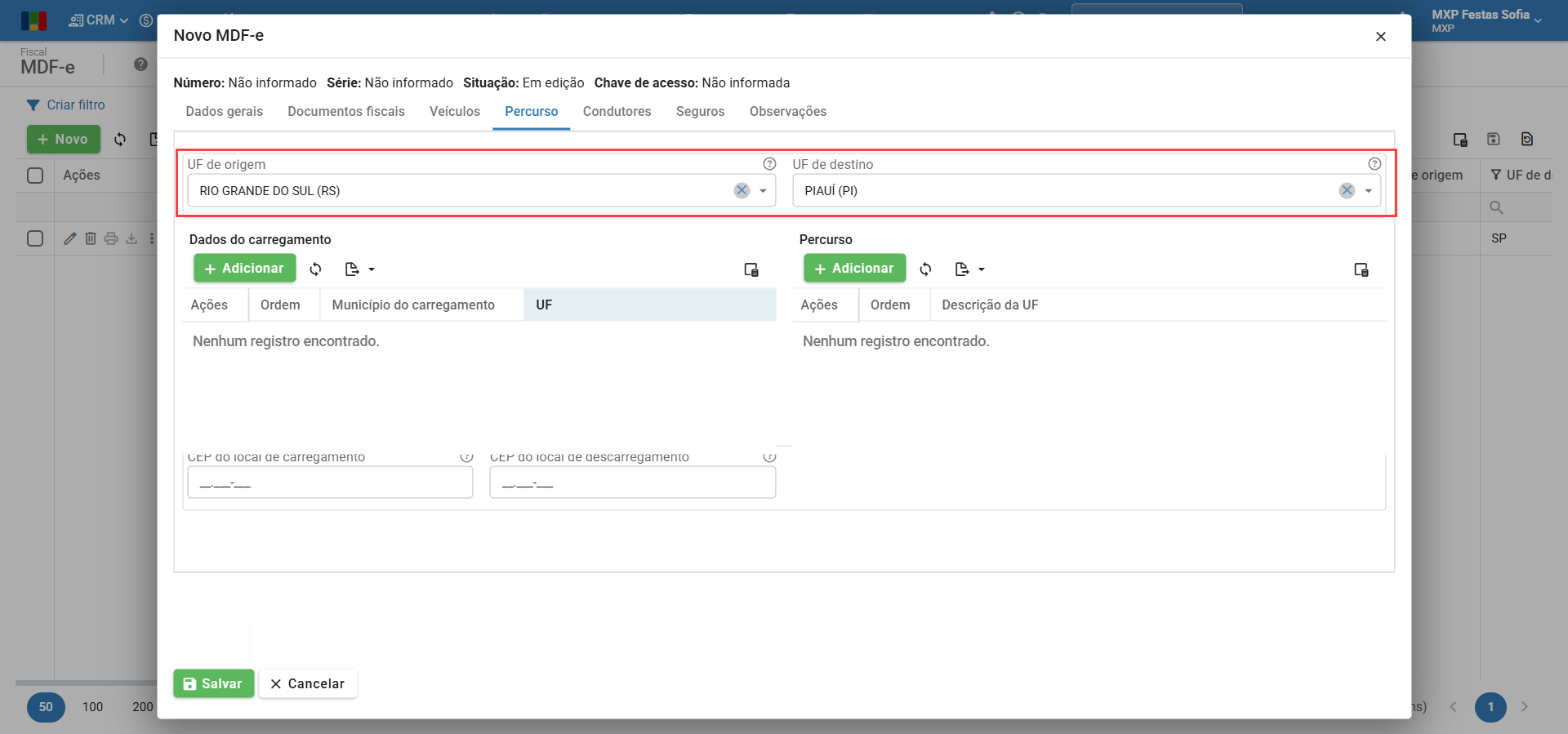Open the export menu in the Percurso grid
Viewport: 1568px width, 734px height.
tap(969, 269)
